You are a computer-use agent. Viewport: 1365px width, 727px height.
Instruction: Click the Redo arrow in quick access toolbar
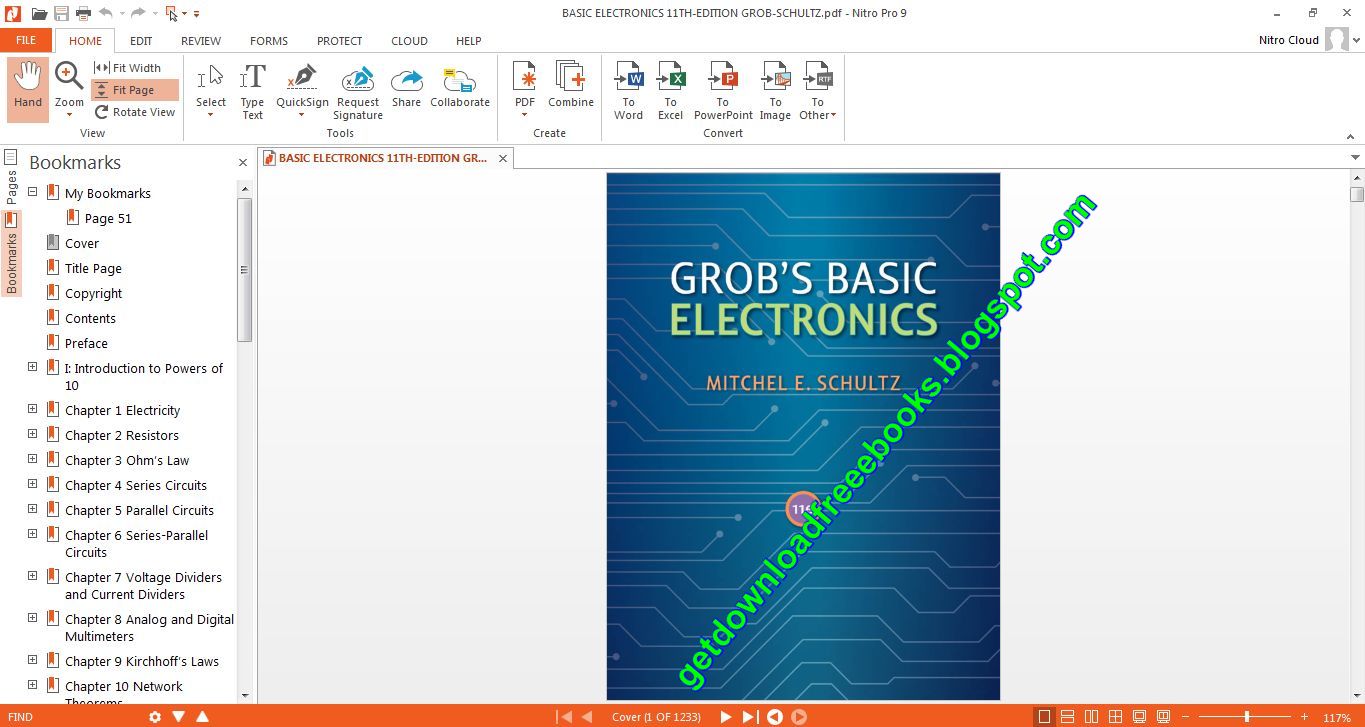[138, 13]
